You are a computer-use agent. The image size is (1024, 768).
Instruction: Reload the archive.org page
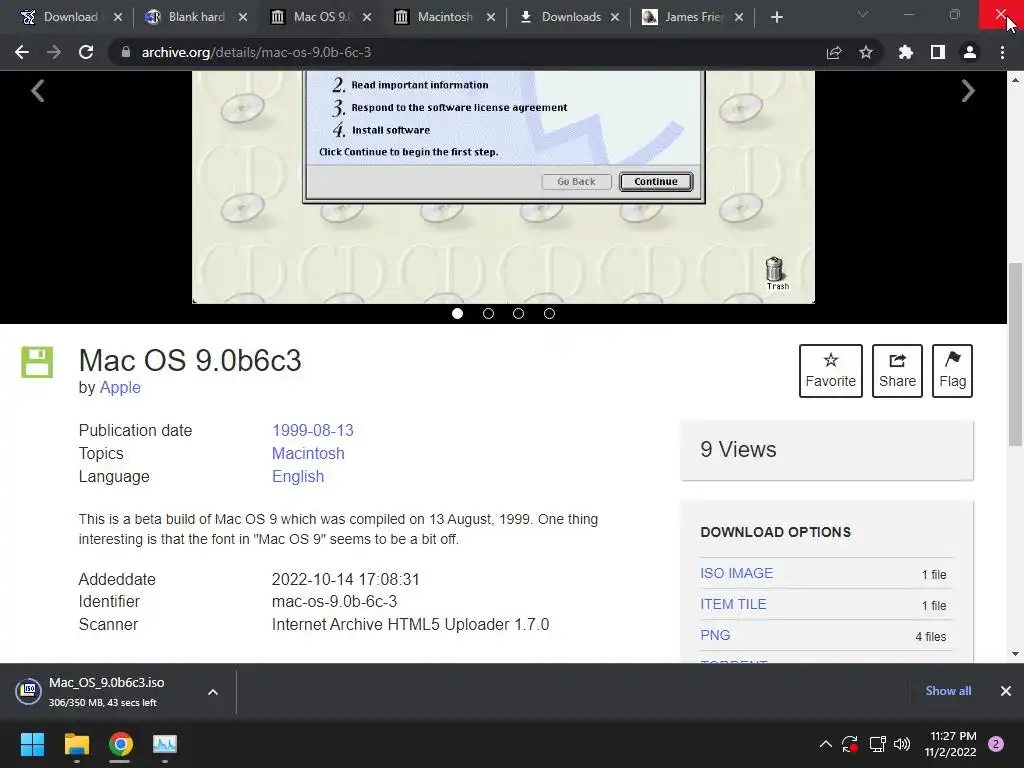click(86, 52)
